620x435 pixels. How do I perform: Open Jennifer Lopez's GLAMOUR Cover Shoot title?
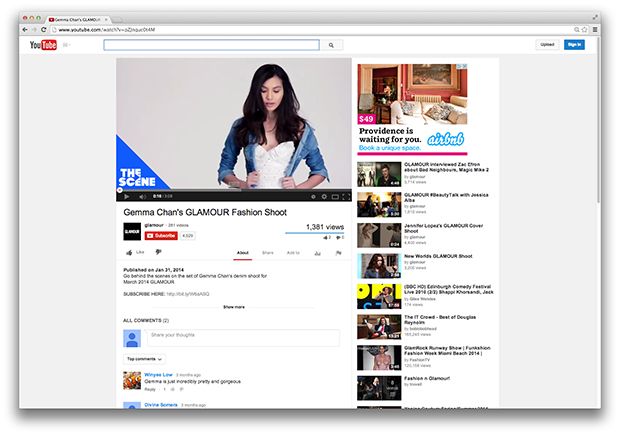[x=444, y=228]
